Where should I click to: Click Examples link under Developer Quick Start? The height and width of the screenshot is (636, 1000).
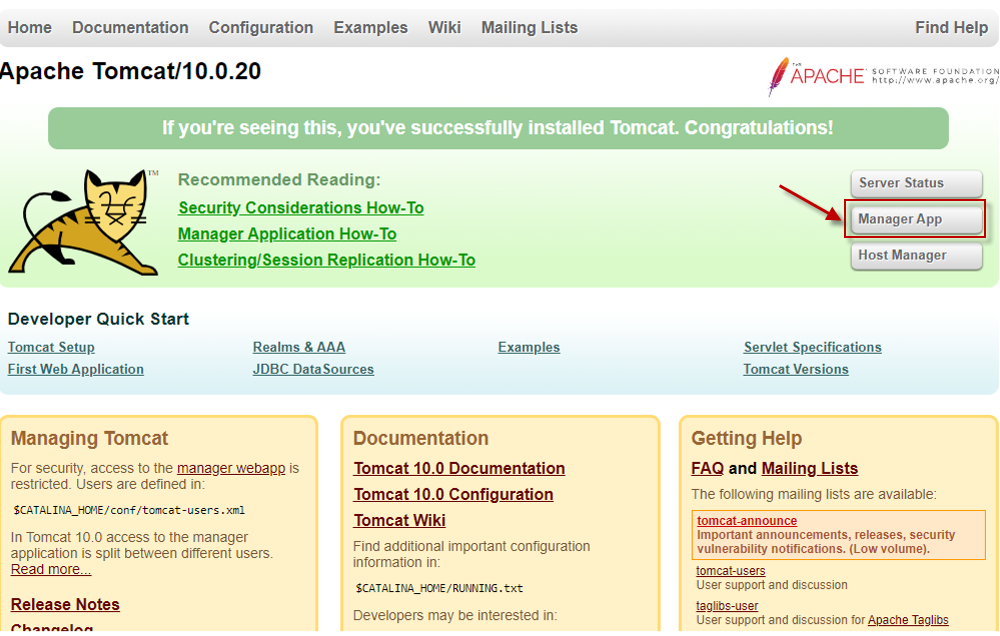click(529, 347)
